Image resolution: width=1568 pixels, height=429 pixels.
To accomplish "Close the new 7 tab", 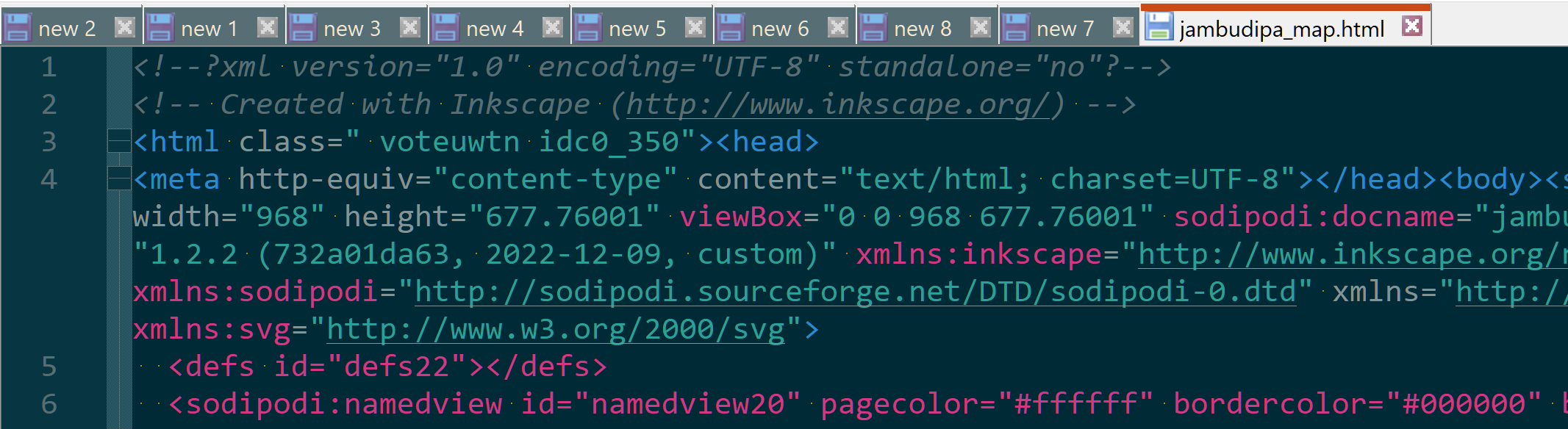I will [1123, 28].
